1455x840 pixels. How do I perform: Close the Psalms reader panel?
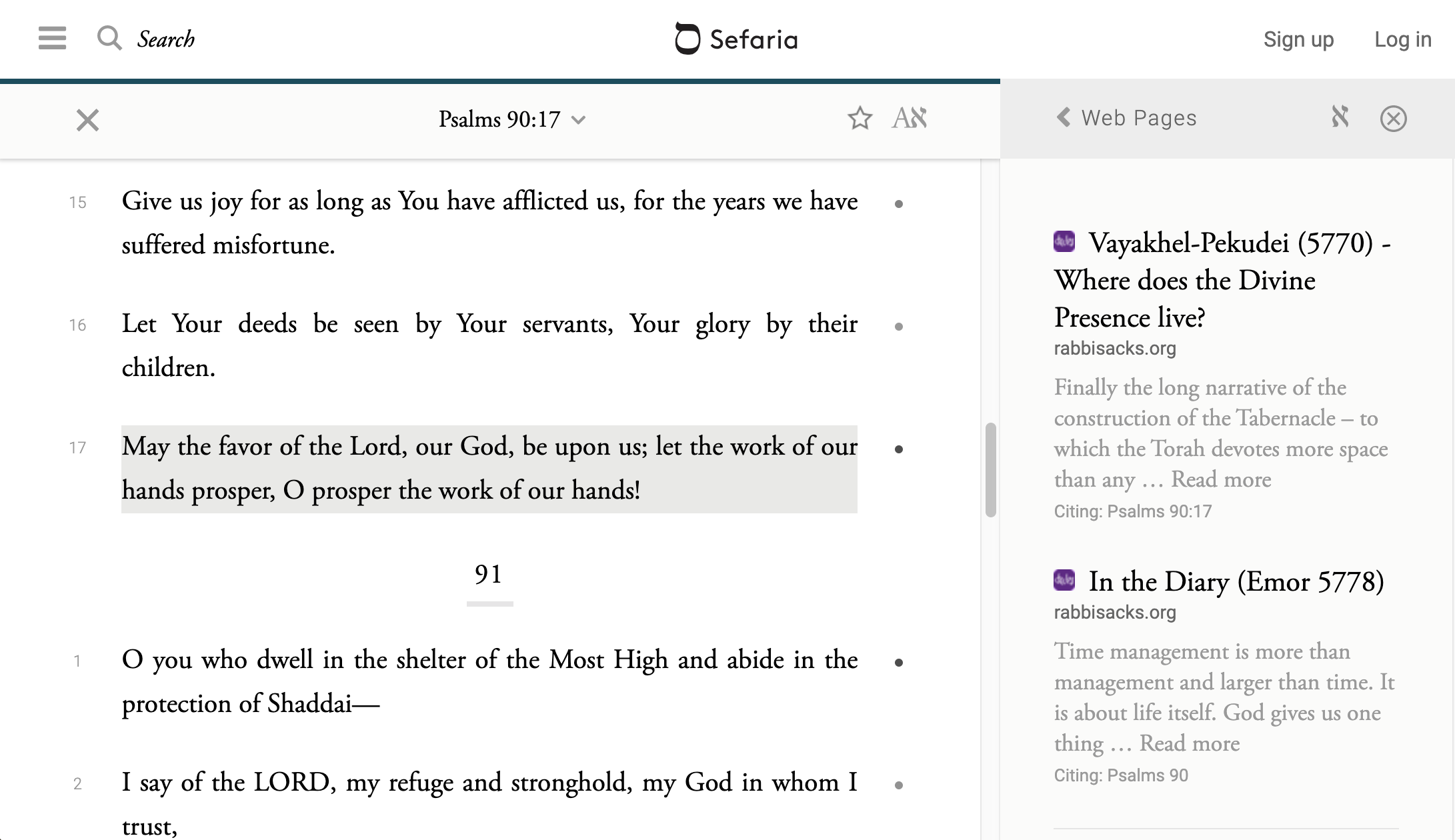coord(87,121)
